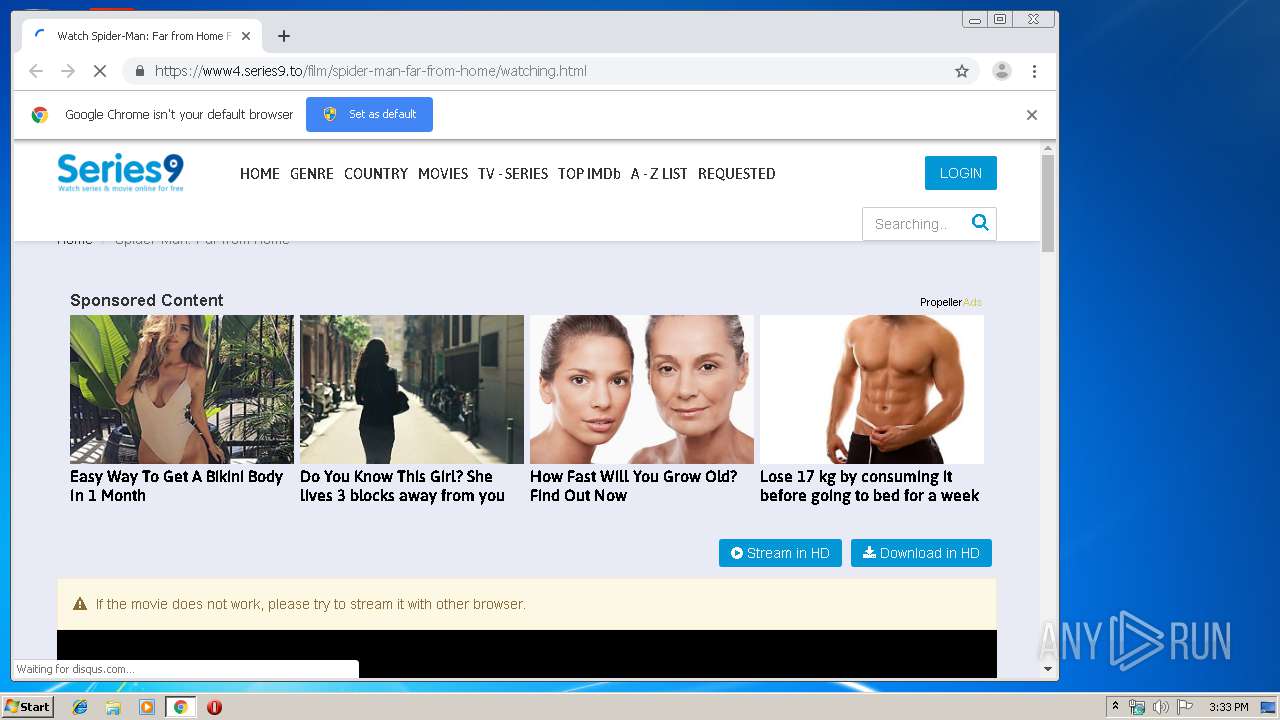Click 'Do You Know This Girl?' link
The image size is (1280, 720).
point(402,486)
